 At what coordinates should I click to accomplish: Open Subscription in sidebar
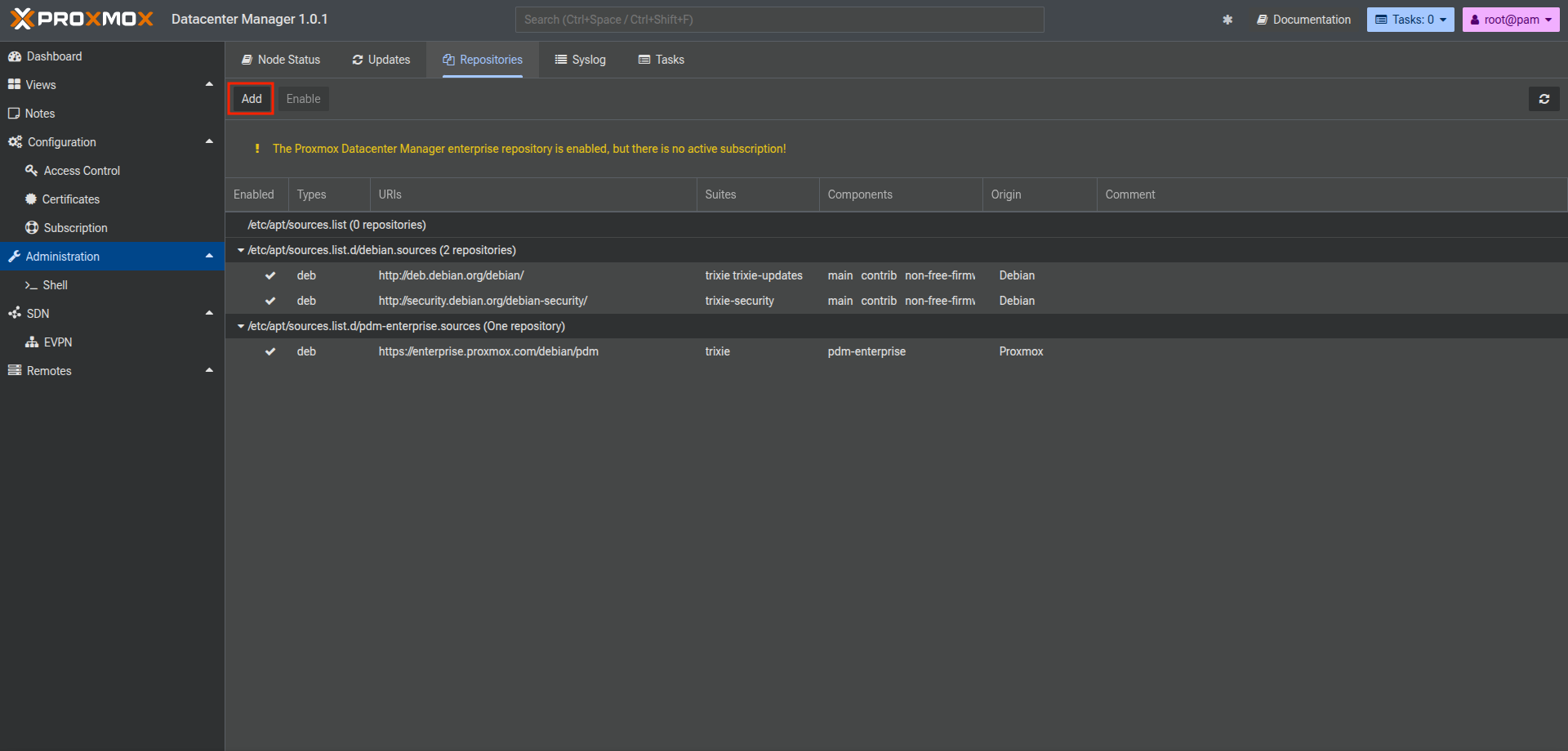(112, 228)
